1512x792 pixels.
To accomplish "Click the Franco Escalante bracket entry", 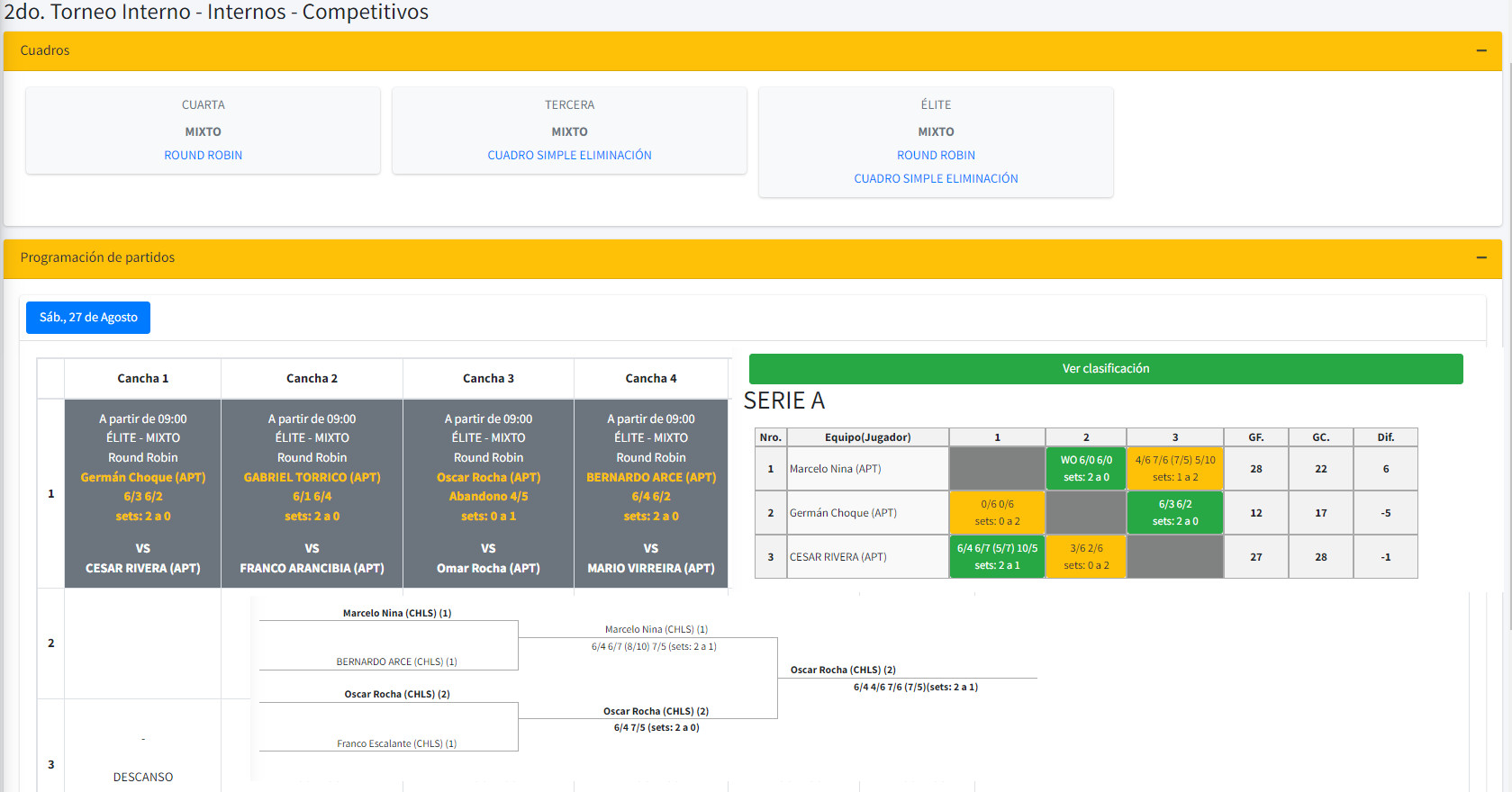I will click(x=396, y=743).
